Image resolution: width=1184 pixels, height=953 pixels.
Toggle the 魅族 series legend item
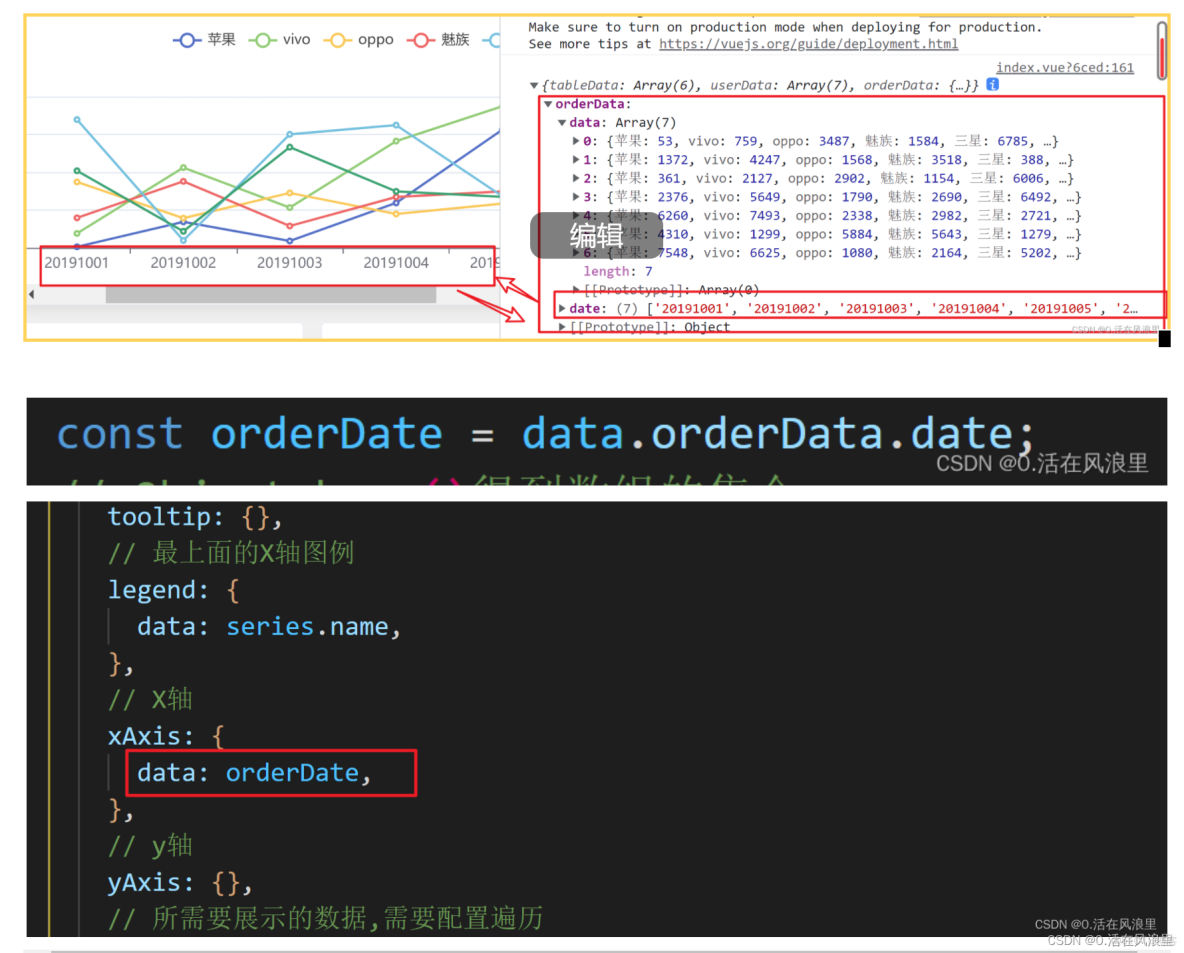pyautogui.click(x=438, y=39)
